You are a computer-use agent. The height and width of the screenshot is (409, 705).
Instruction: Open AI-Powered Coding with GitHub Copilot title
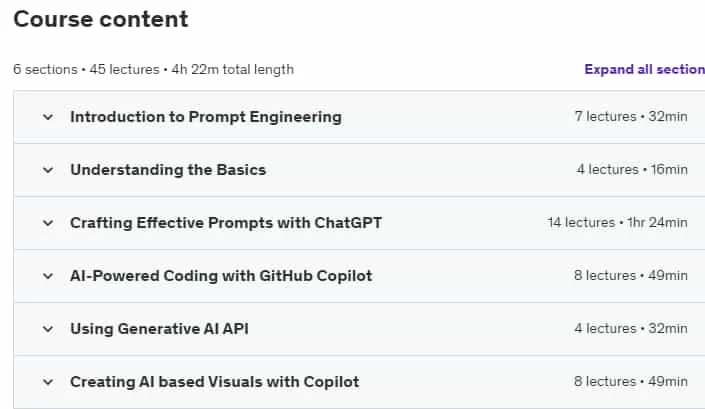(221, 276)
